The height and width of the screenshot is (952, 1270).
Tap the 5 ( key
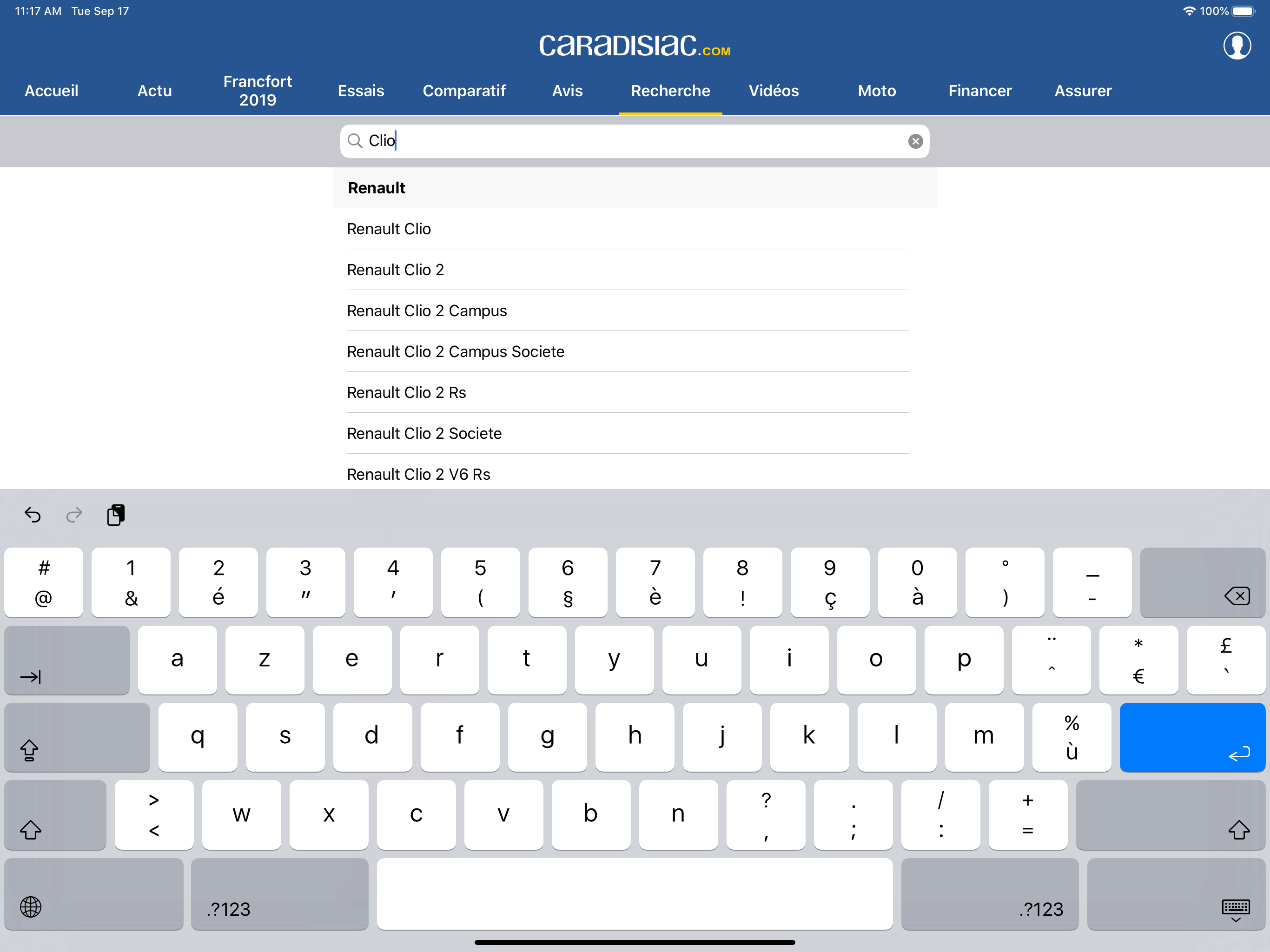point(481,582)
